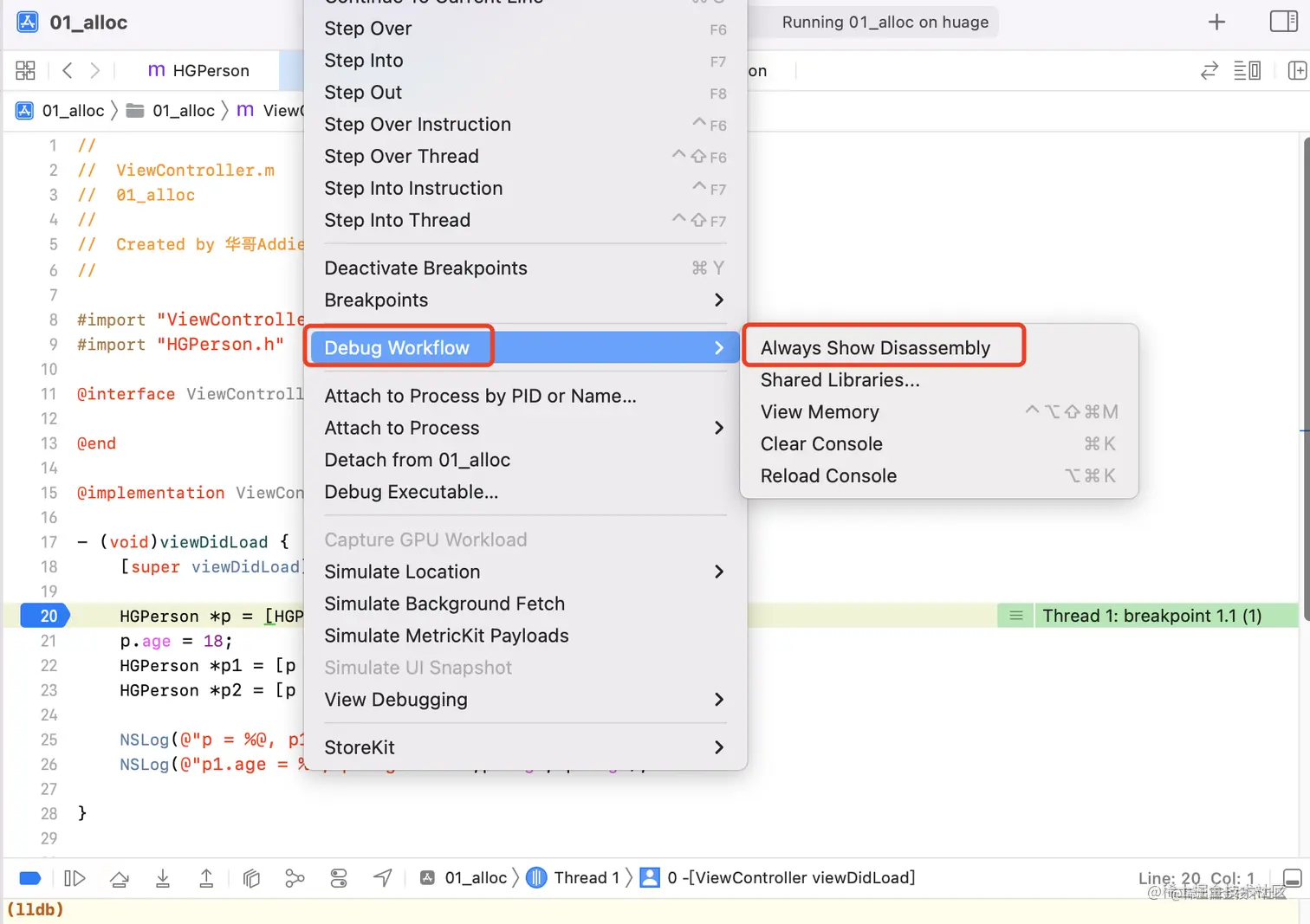Click the 01_alloc app icon in title bar
The image size is (1310, 924).
[28, 23]
